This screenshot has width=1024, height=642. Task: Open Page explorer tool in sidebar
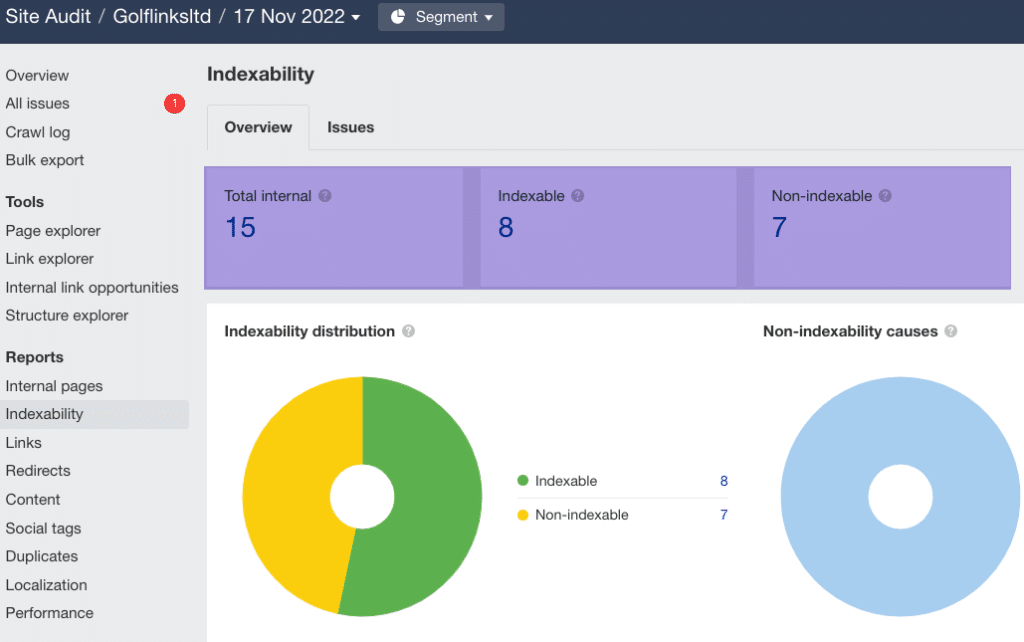(53, 230)
